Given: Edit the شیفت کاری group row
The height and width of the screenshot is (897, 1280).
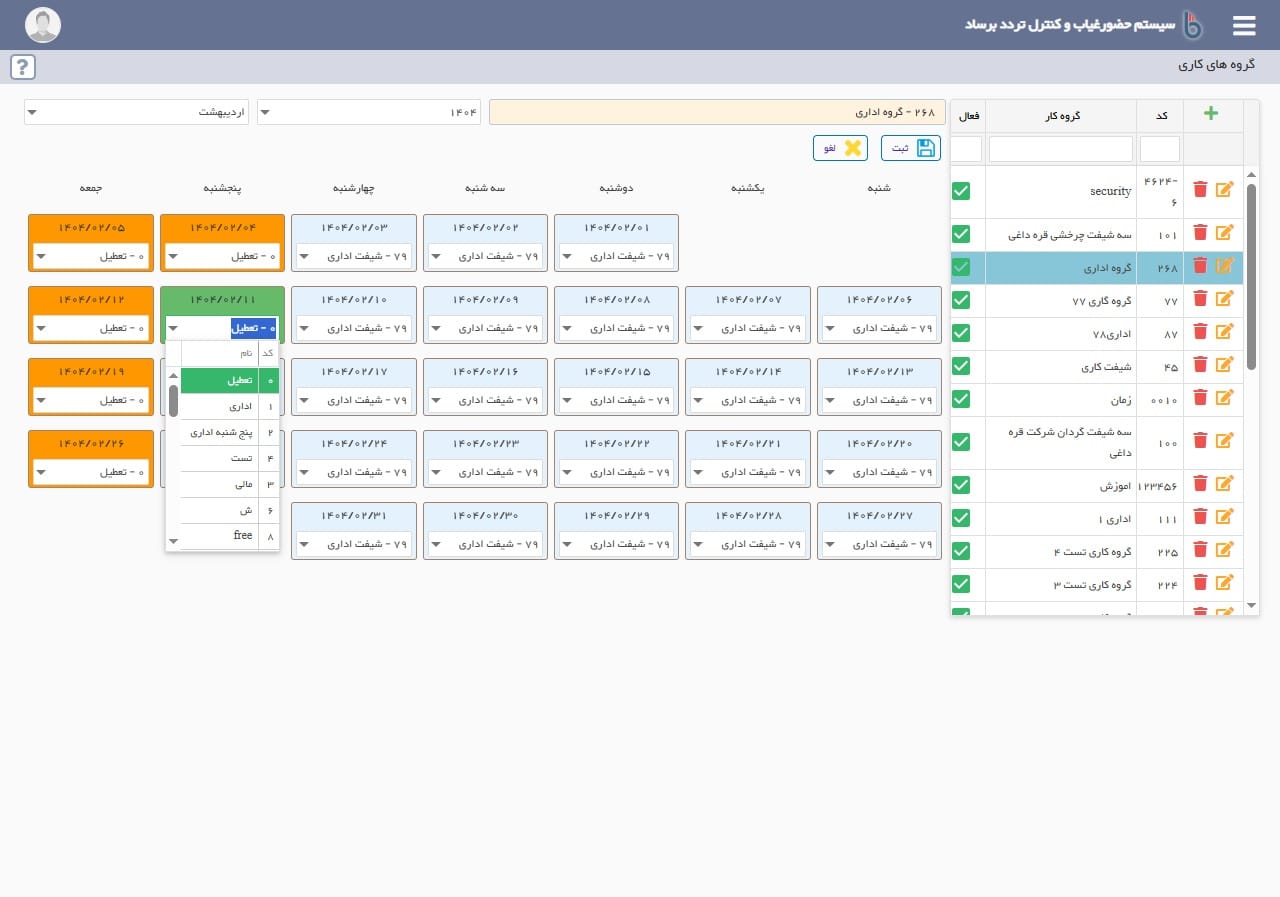Looking at the screenshot, I should point(1224,365).
